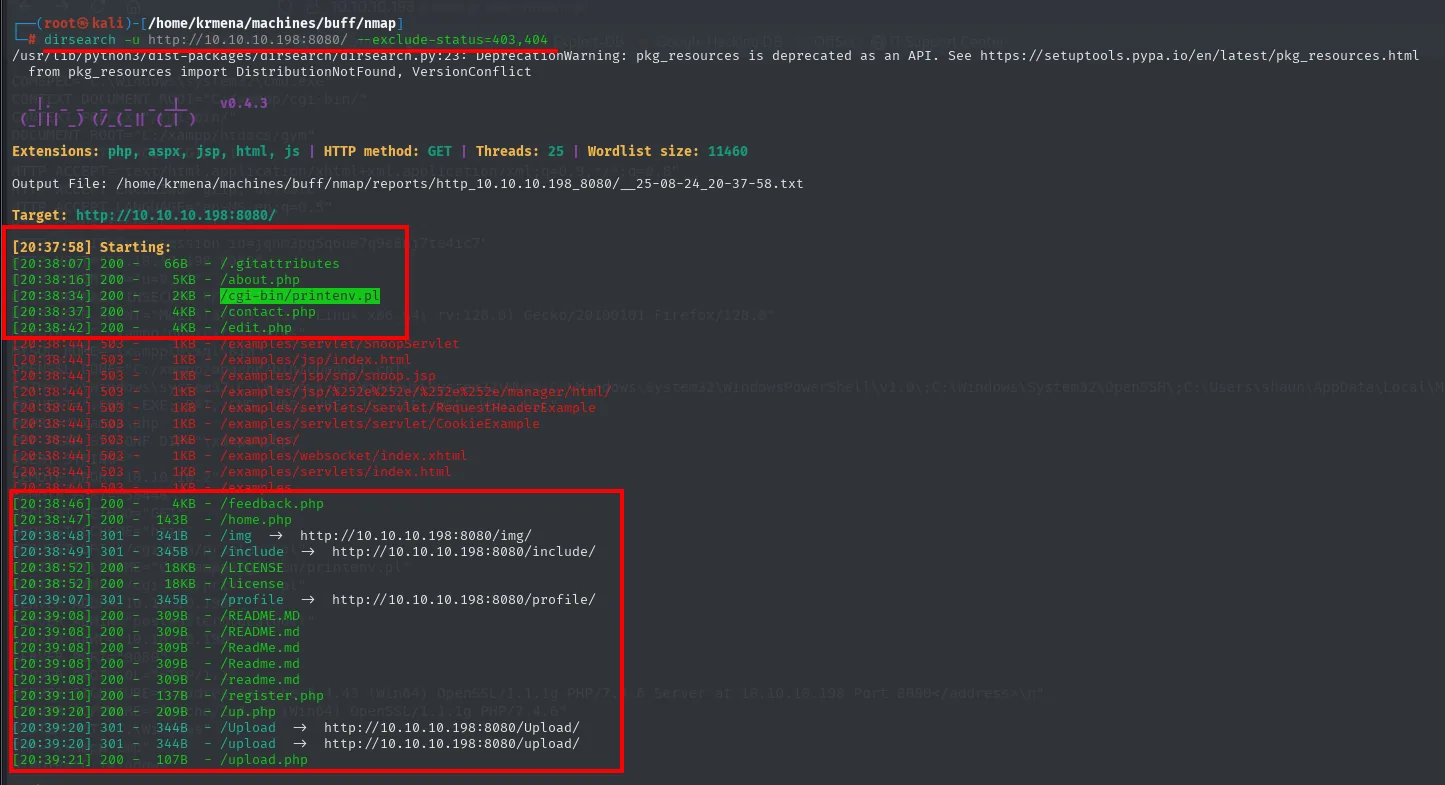Click the /.gitattributes result line
The image size is (1445, 785).
176,264
